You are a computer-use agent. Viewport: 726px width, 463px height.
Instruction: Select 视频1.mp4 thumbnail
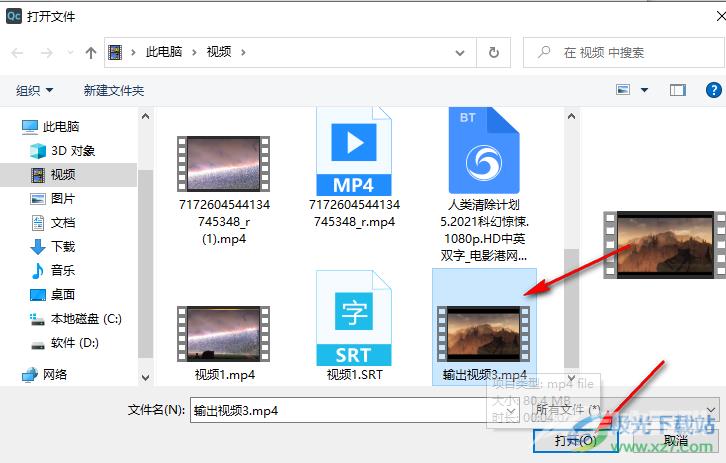coord(224,334)
